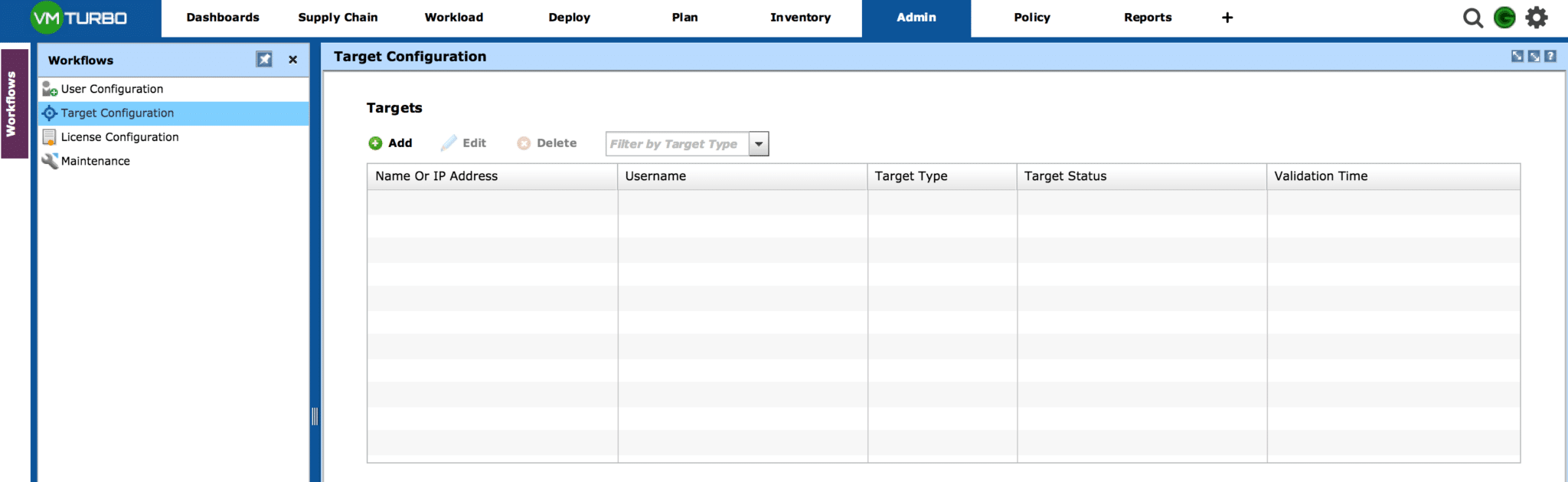Open settings via the gear icon
The height and width of the screenshot is (482, 1568).
point(1537,18)
